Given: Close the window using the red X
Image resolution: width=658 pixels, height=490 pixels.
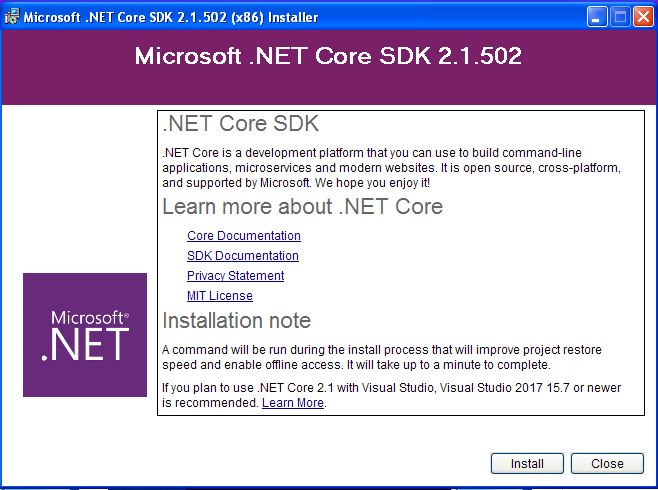Looking at the screenshot, I should click(x=642, y=17).
